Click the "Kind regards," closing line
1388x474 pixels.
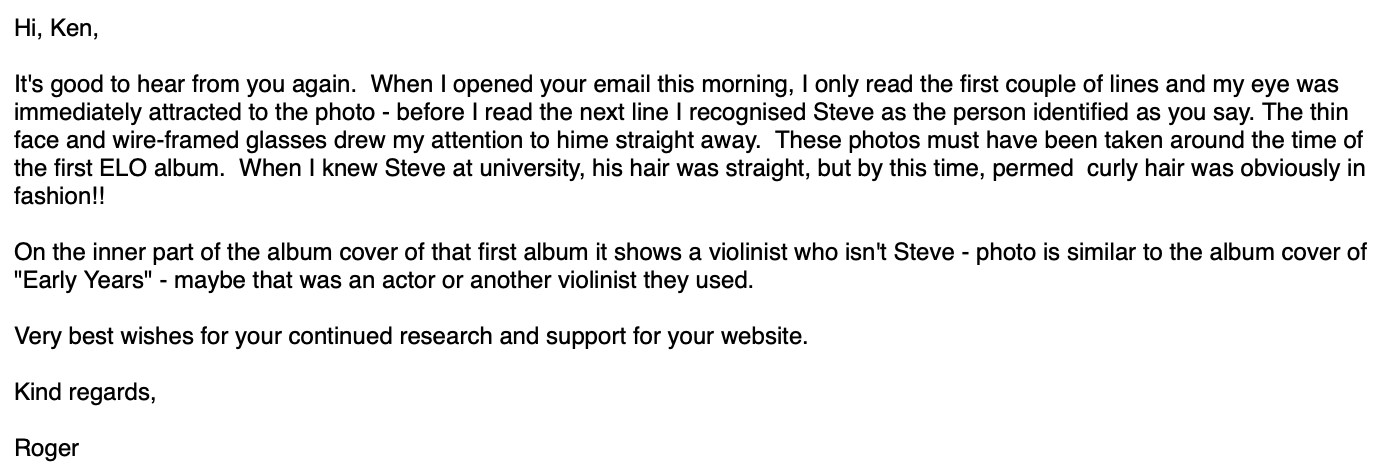tap(85, 392)
